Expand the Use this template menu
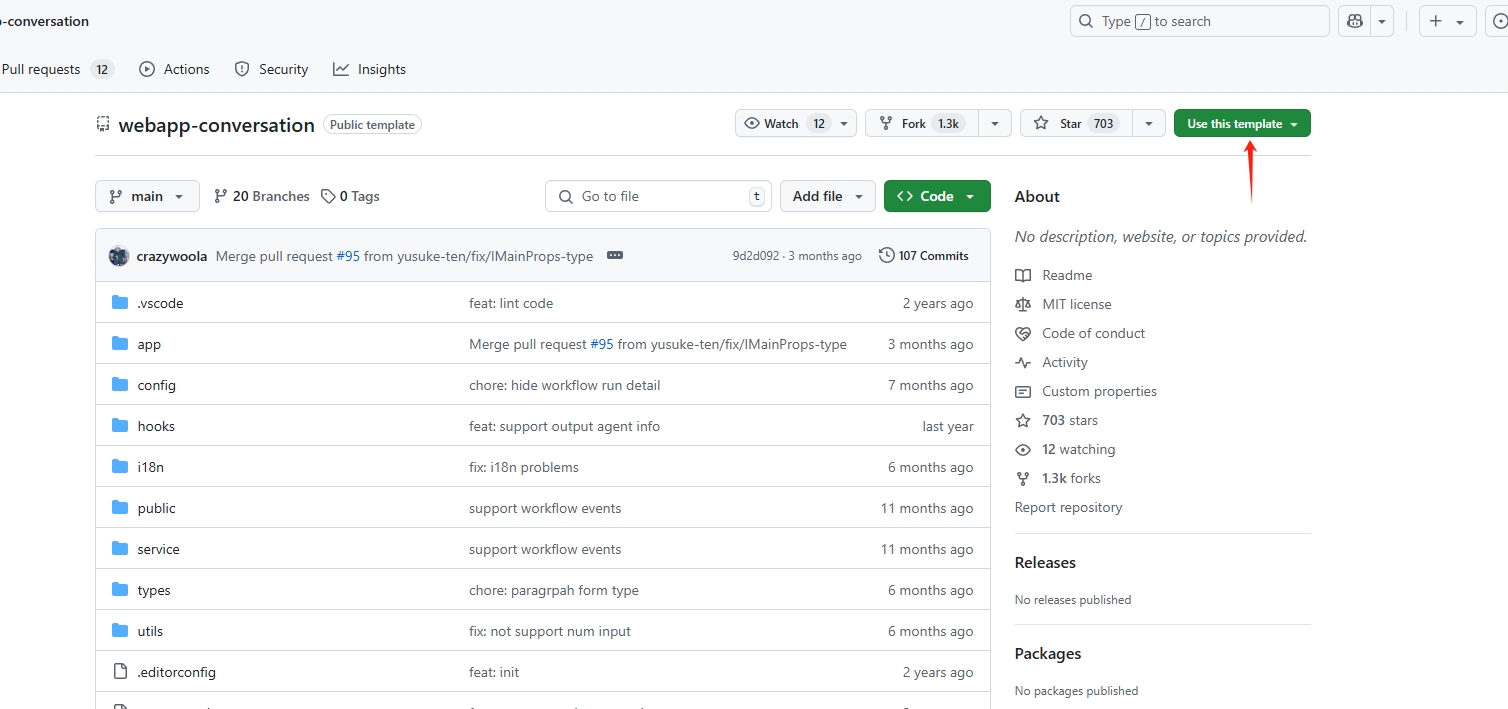 point(1241,124)
